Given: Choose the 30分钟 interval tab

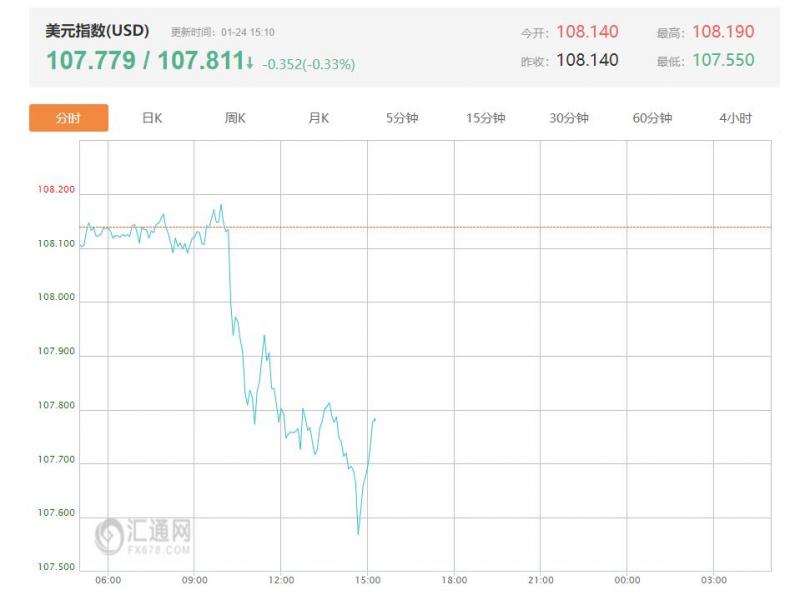Looking at the screenshot, I should 569,118.
